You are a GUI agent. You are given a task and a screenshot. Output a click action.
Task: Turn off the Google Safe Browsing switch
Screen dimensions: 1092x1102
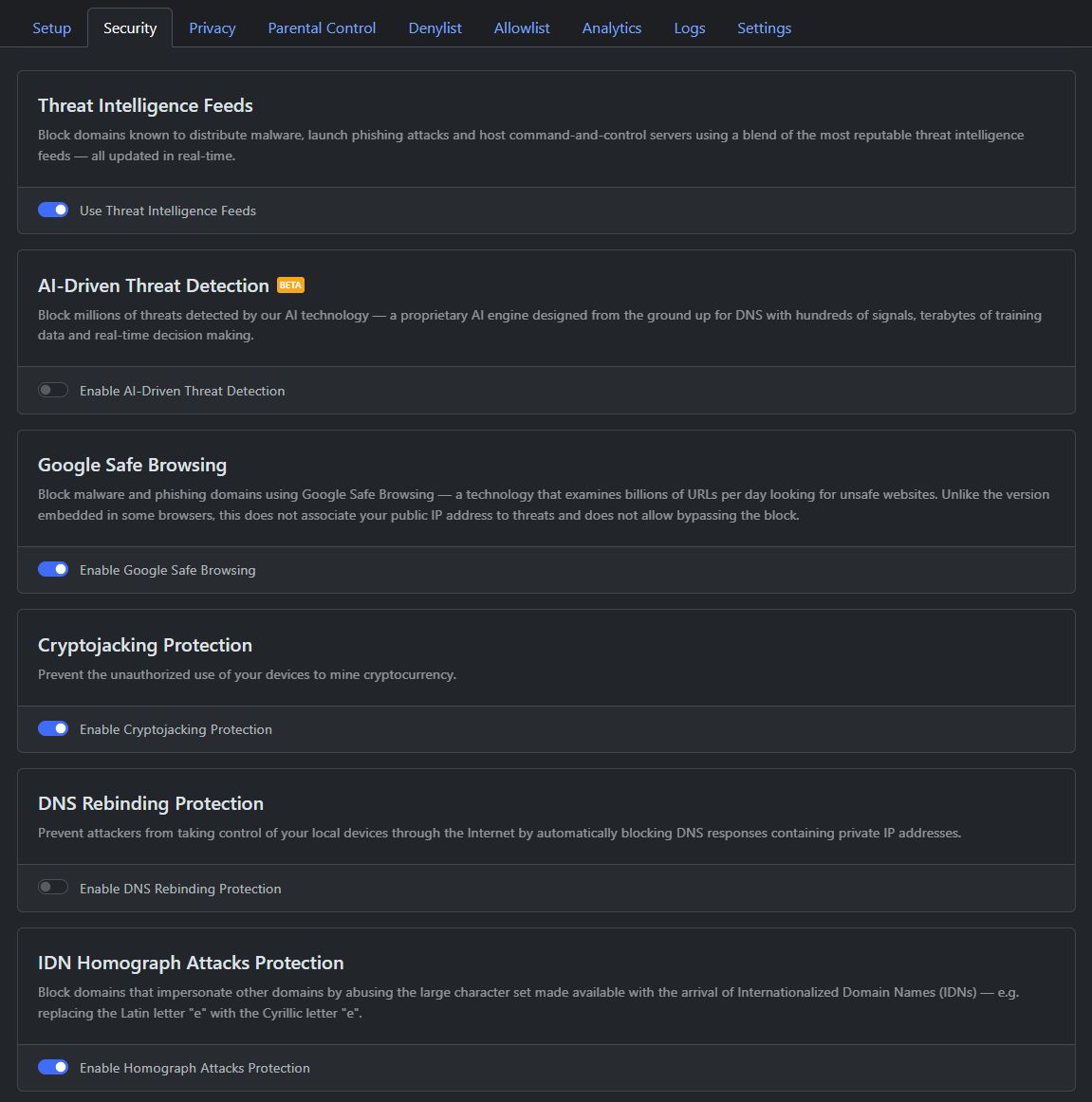(x=53, y=569)
